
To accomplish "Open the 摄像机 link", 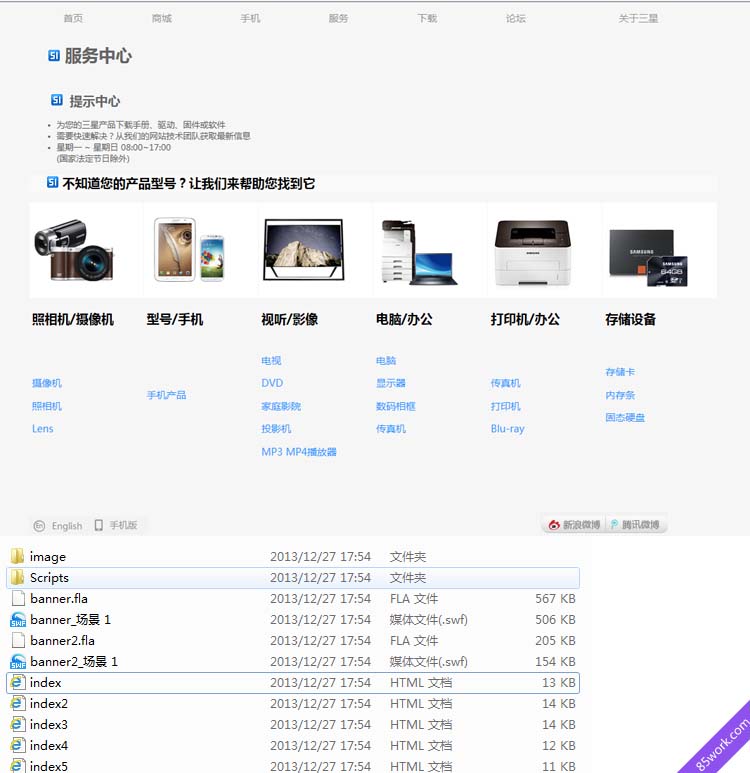I will tap(47, 383).
